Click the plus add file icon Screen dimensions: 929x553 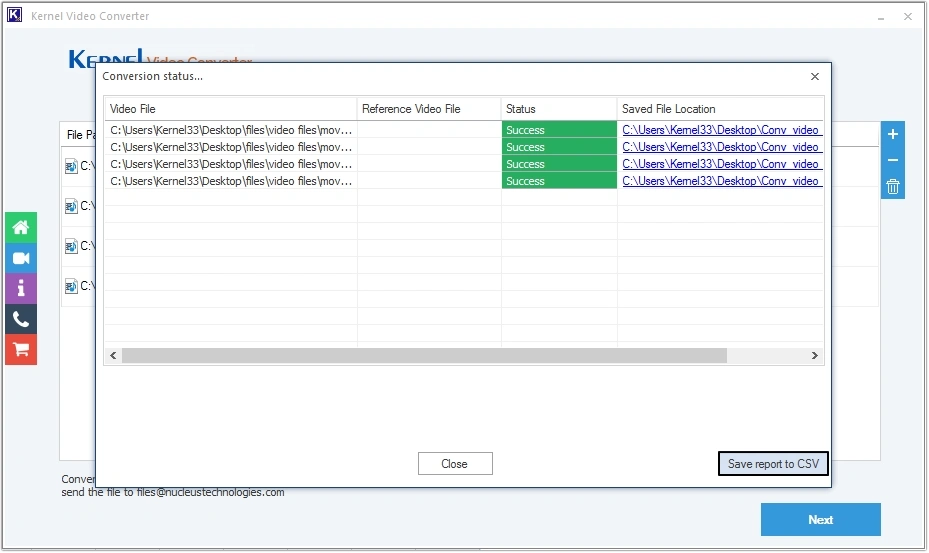click(893, 135)
